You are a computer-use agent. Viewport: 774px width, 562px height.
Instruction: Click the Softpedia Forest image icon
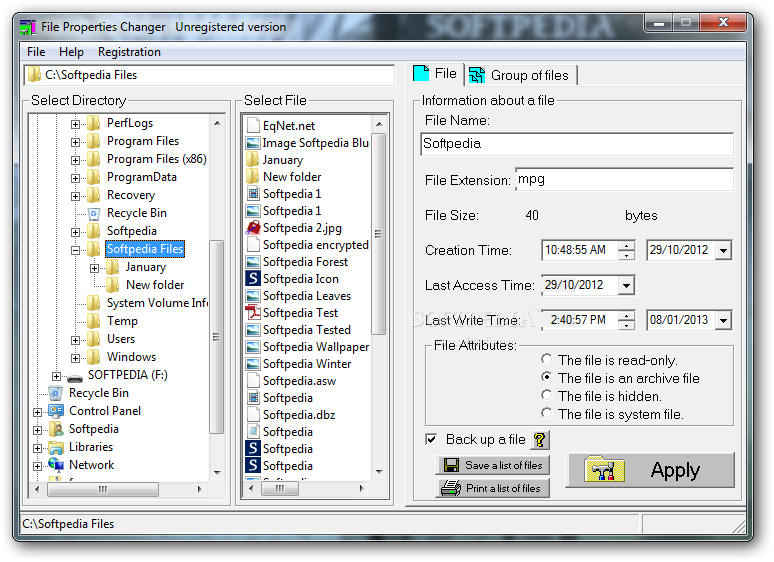(253, 262)
